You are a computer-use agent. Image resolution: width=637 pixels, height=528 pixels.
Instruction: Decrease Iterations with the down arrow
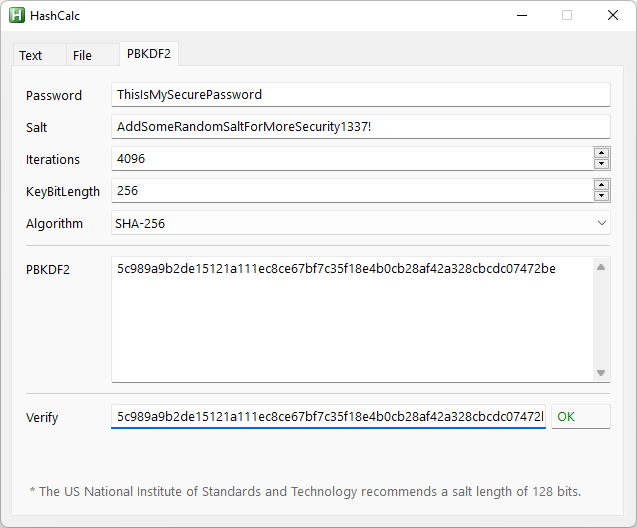coord(601,164)
